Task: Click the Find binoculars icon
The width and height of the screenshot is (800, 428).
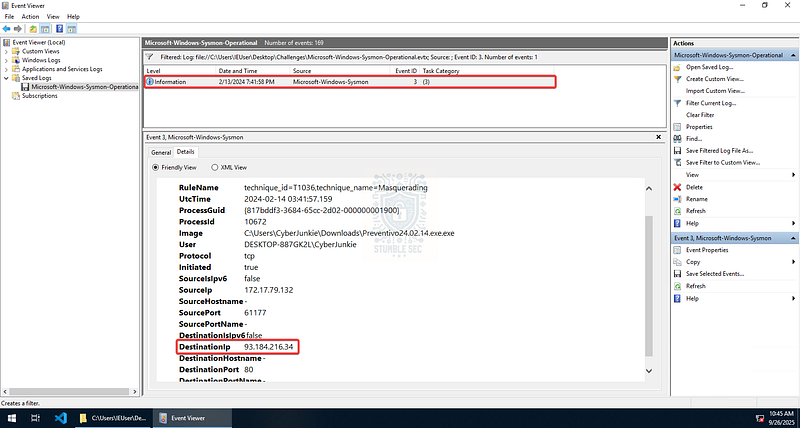Action: click(677, 139)
